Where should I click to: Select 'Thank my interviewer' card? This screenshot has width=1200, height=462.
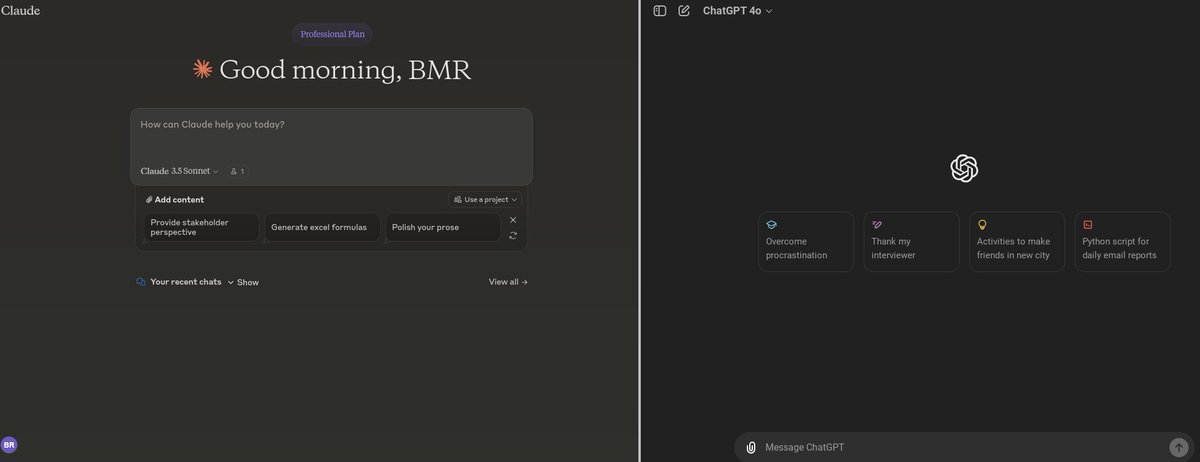911,241
